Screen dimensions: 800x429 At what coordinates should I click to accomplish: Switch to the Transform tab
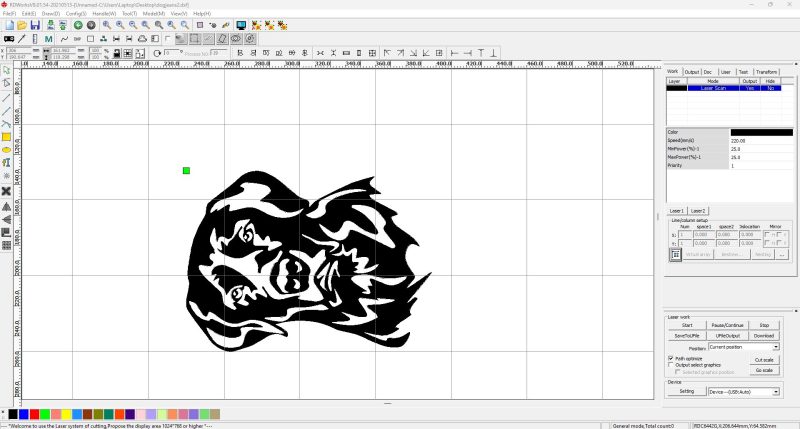(766, 72)
